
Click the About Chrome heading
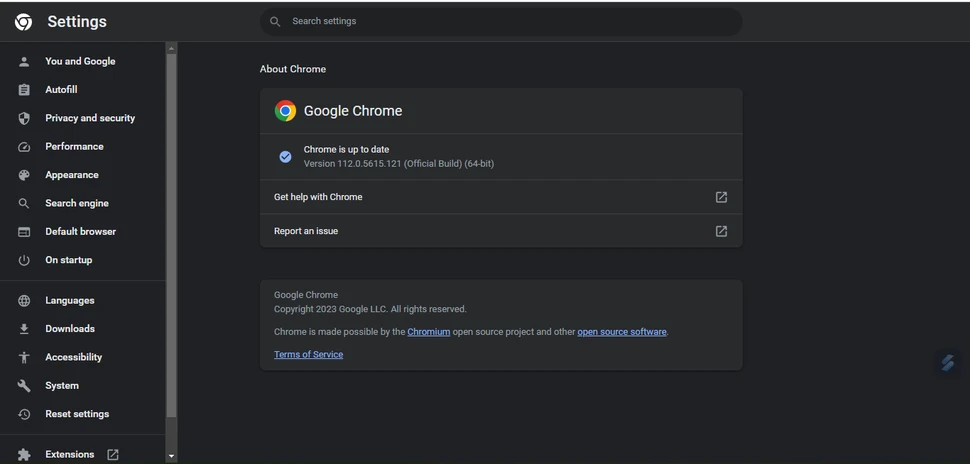(x=293, y=69)
